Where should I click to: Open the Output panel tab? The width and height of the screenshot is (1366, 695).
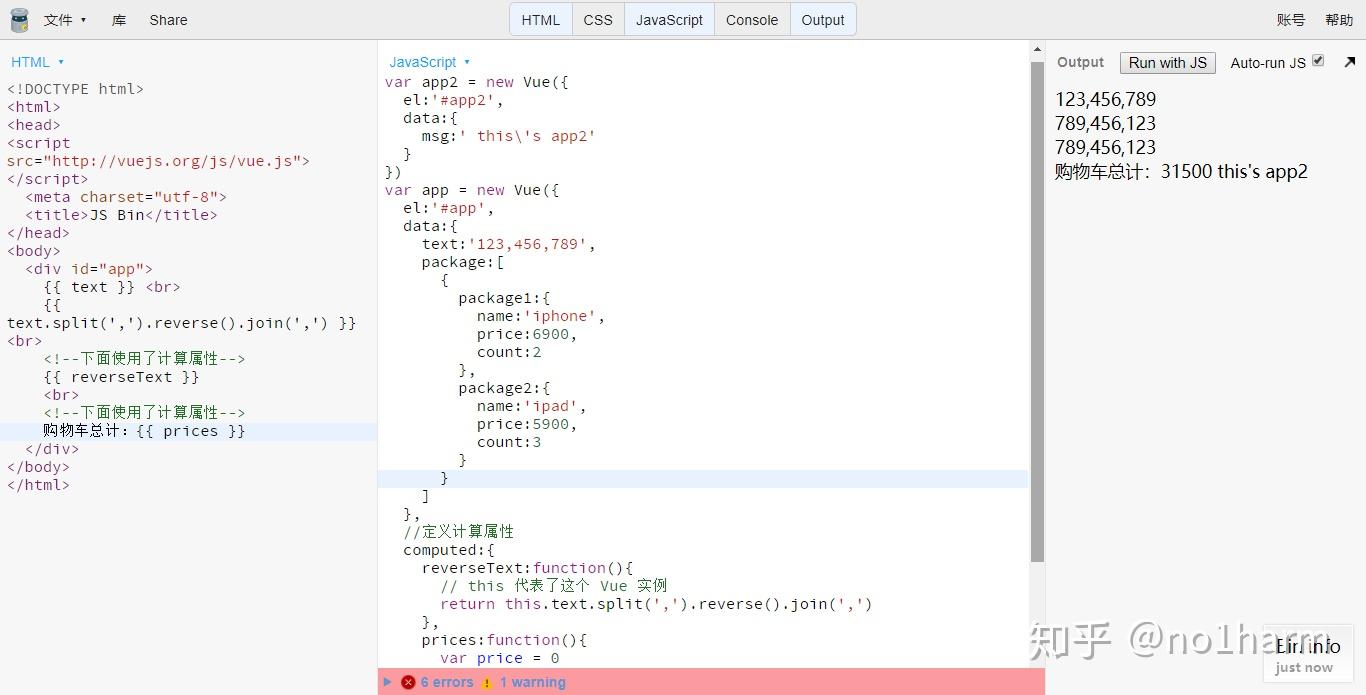[822, 18]
